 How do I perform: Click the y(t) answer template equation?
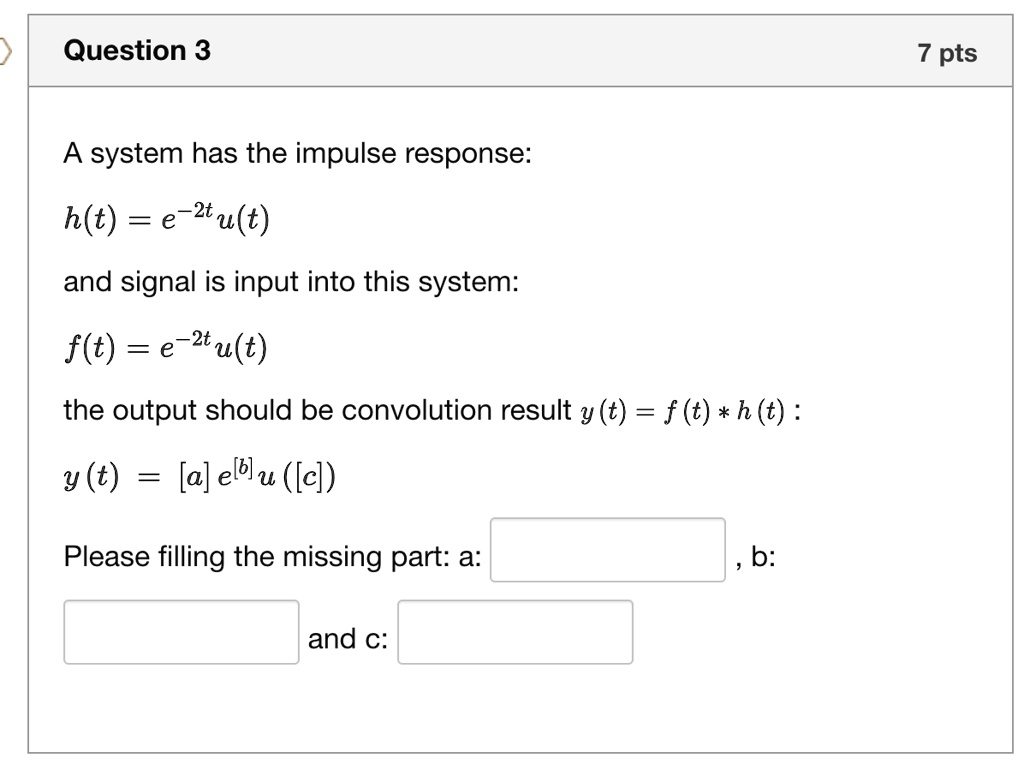pyautogui.click(x=200, y=475)
